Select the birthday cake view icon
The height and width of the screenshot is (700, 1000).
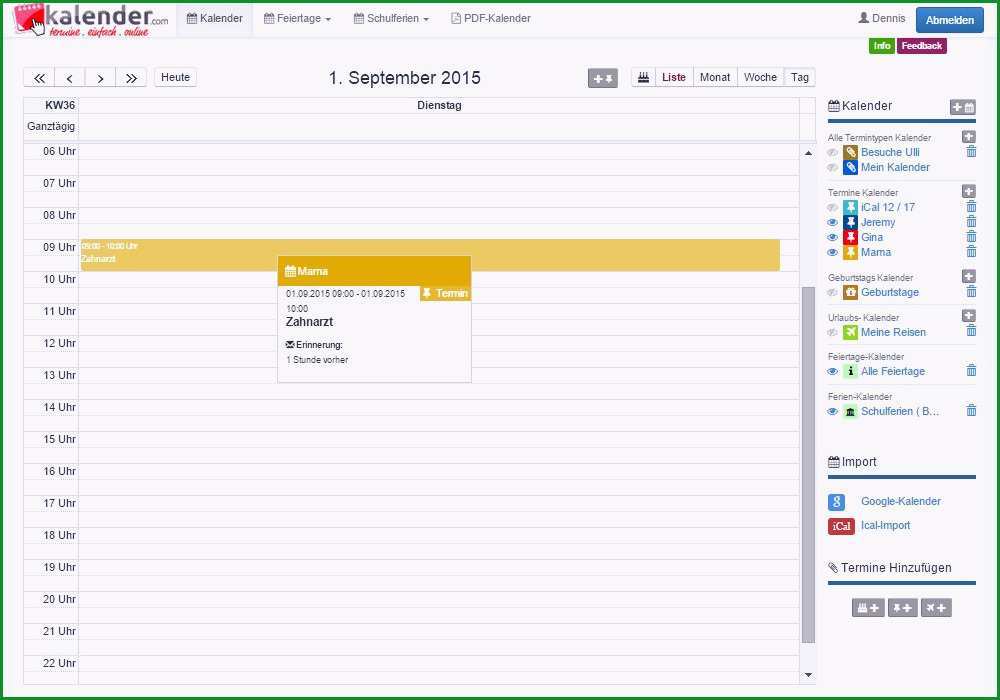643,77
